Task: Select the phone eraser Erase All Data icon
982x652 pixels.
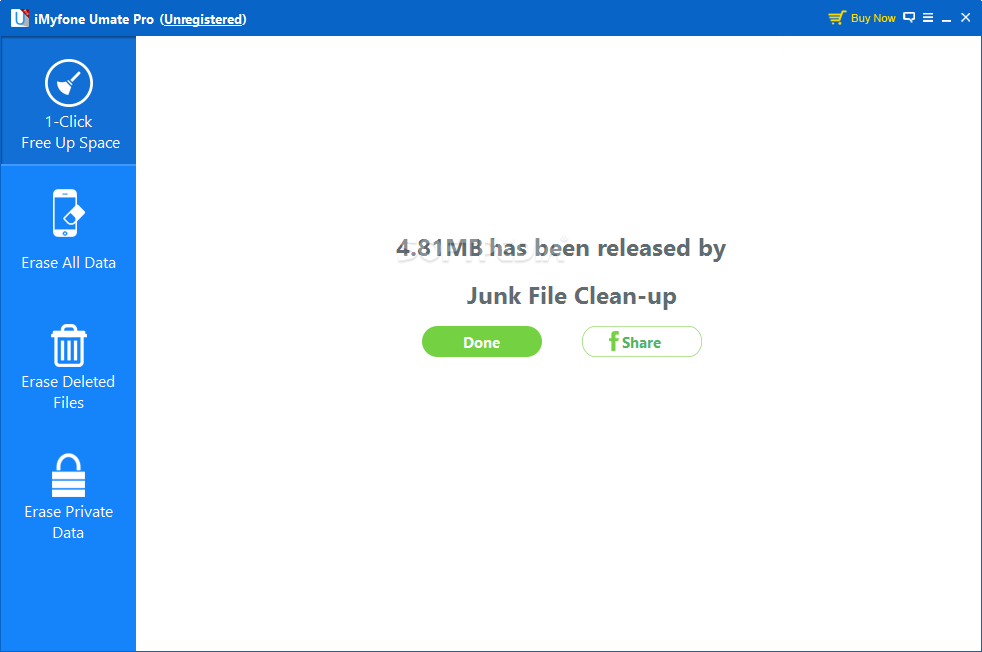Action: [x=68, y=213]
